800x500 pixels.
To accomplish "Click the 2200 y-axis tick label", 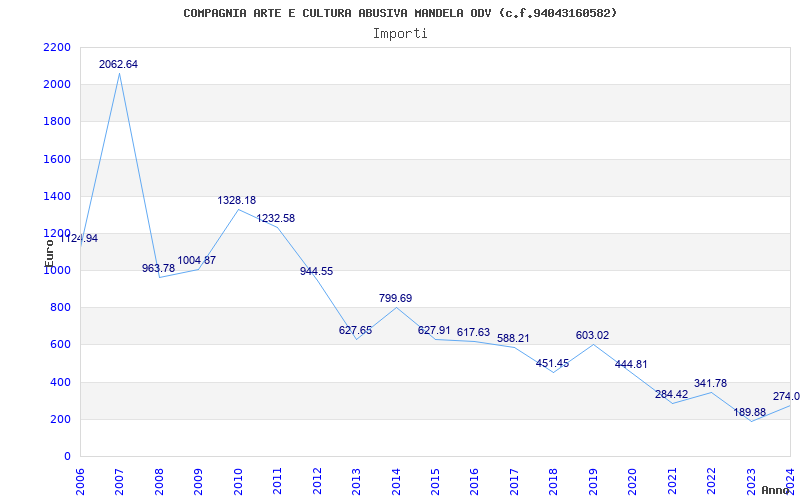I will click(58, 47).
